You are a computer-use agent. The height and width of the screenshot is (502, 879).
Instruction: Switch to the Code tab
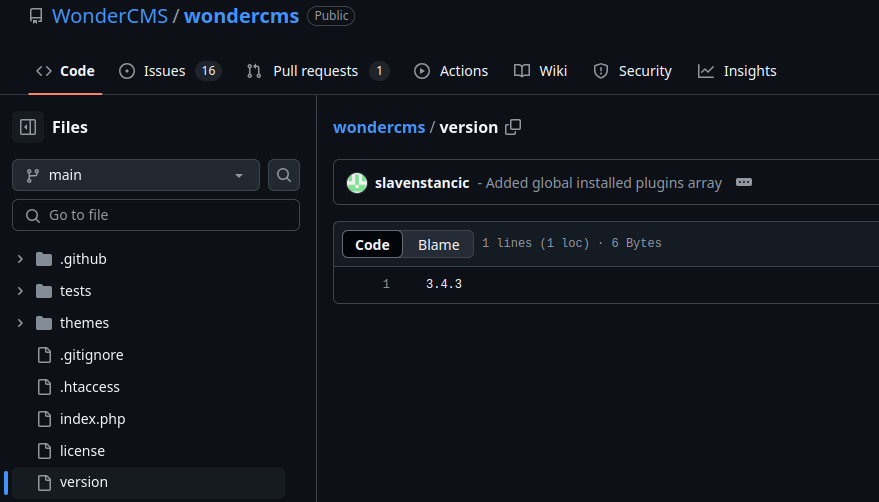(65, 71)
